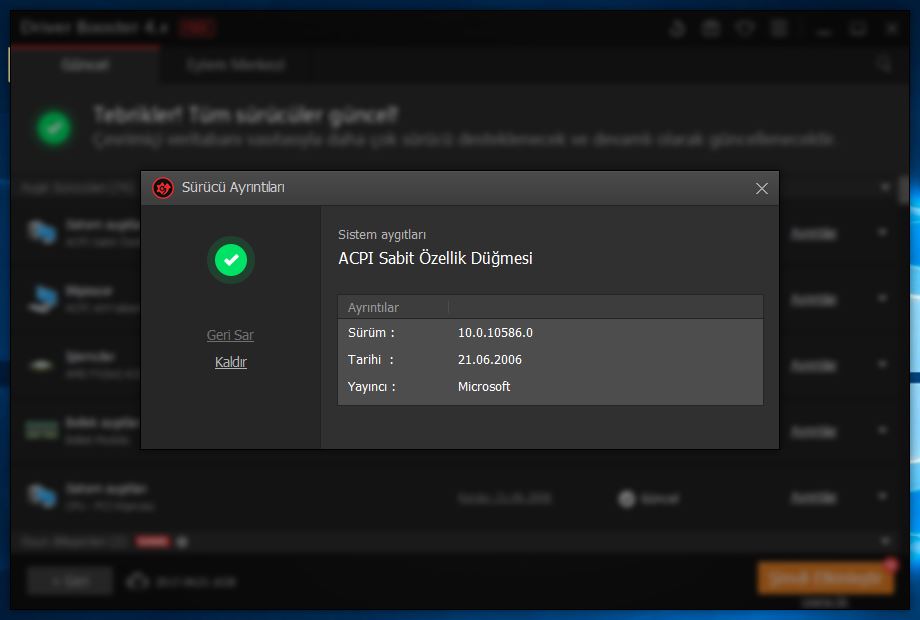Click the Sürücü Ayrıntıları dialog title text
Image resolution: width=920 pixels, height=620 pixels.
pyautogui.click(x=233, y=187)
